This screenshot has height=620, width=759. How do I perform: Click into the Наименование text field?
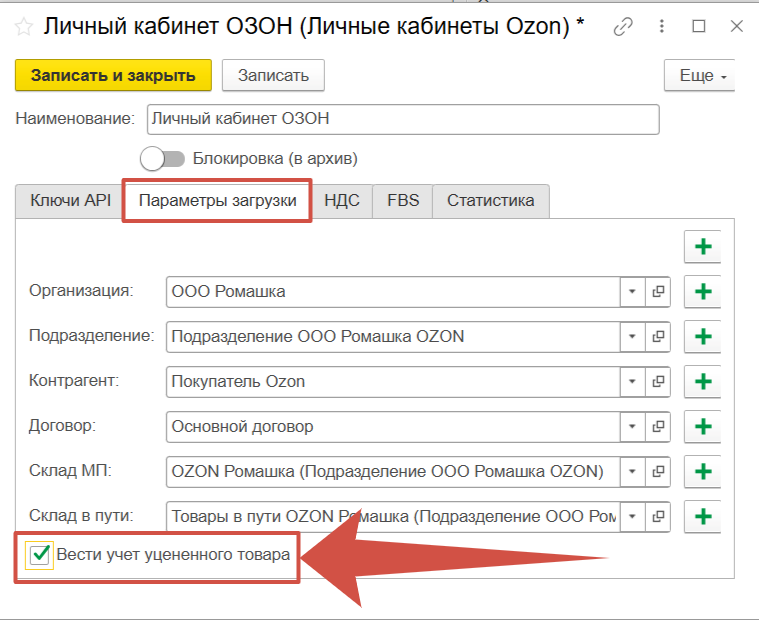[x=402, y=119]
